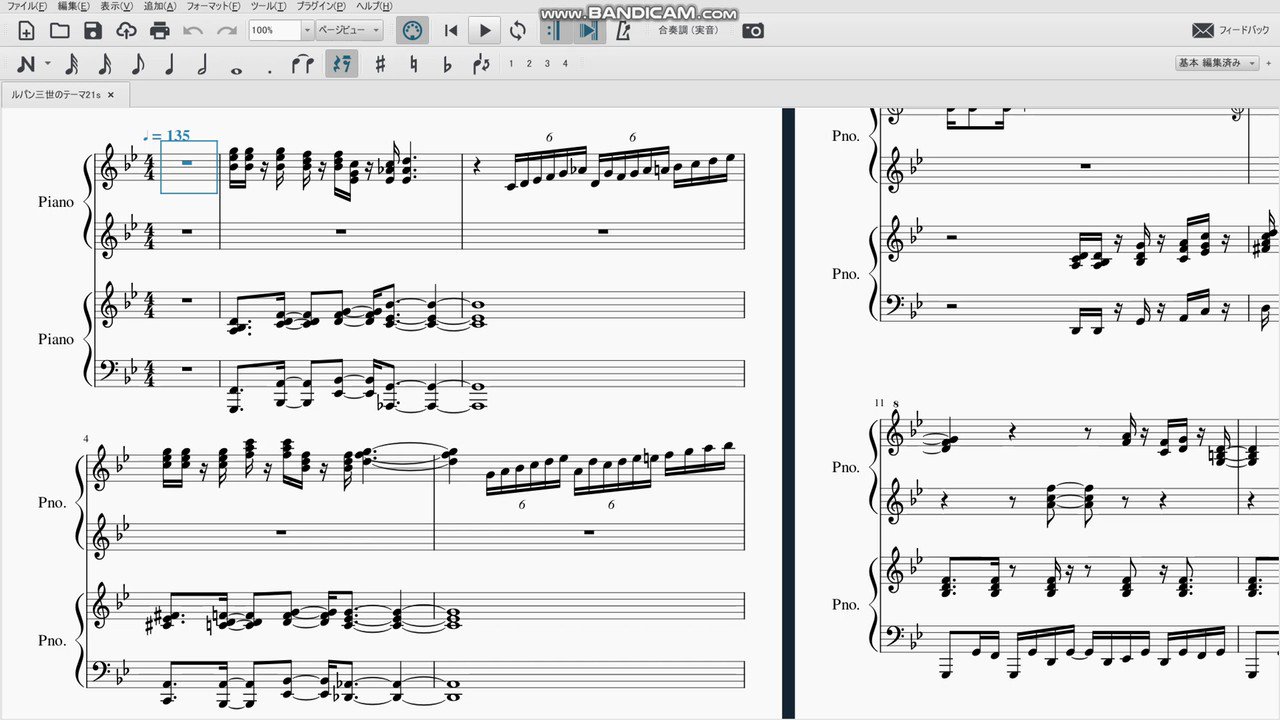Screen dimensions: 1280x720
Task: Rewind playback to the start
Action: pyautogui.click(x=451, y=30)
